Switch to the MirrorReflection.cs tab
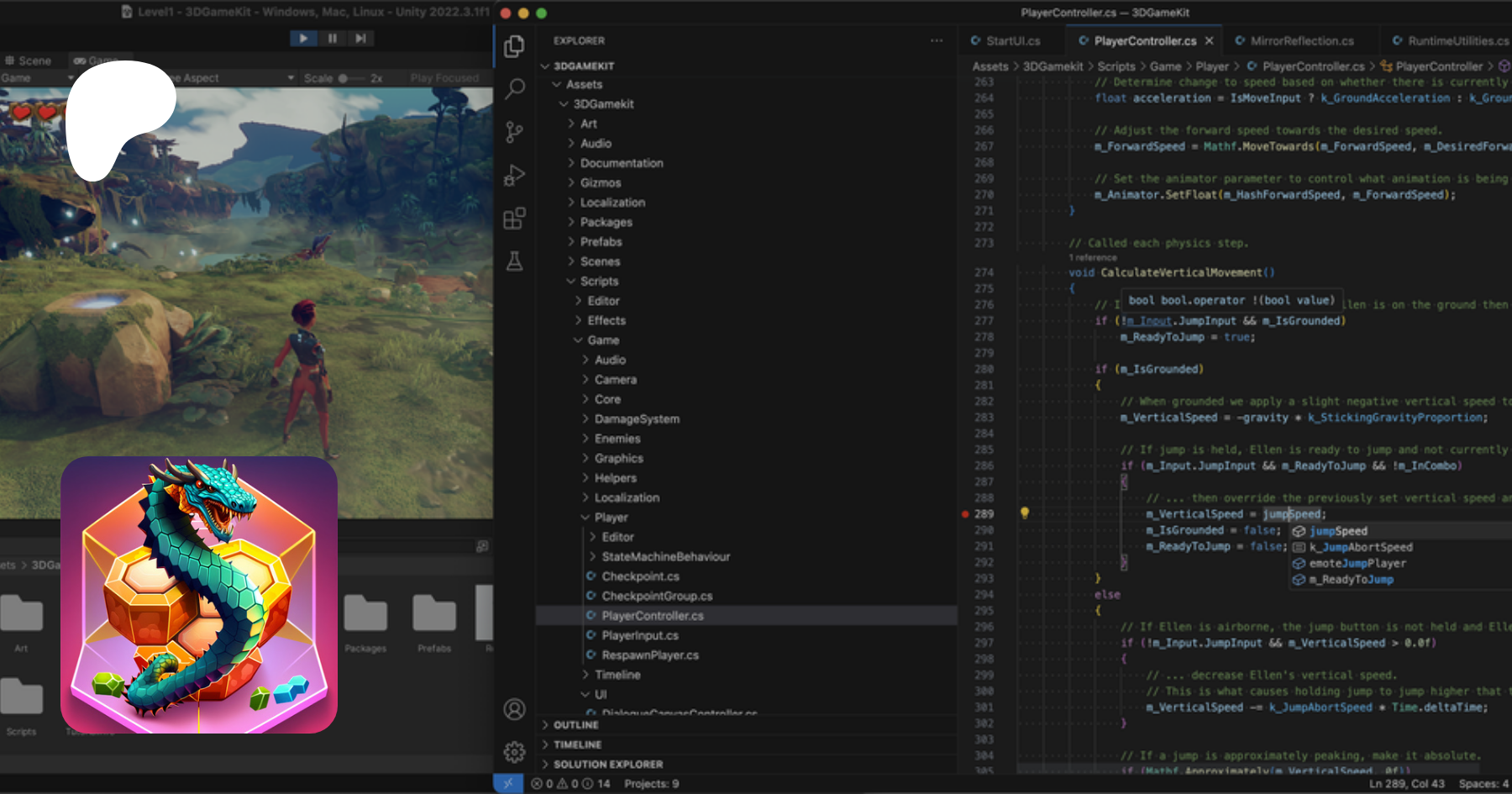Viewport: 1512px width, 794px height. click(1301, 40)
